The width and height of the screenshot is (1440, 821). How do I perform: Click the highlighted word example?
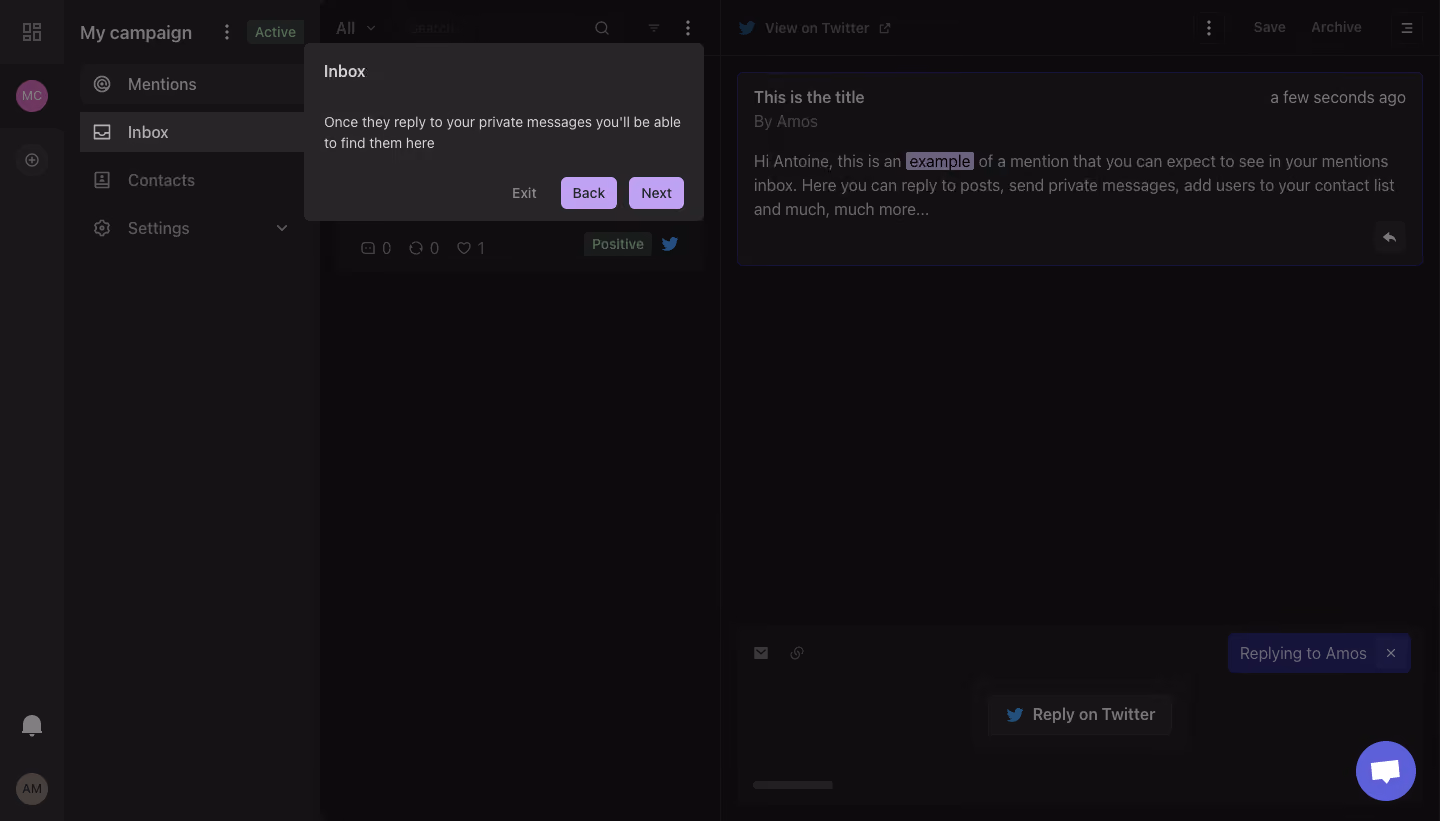click(x=940, y=161)
